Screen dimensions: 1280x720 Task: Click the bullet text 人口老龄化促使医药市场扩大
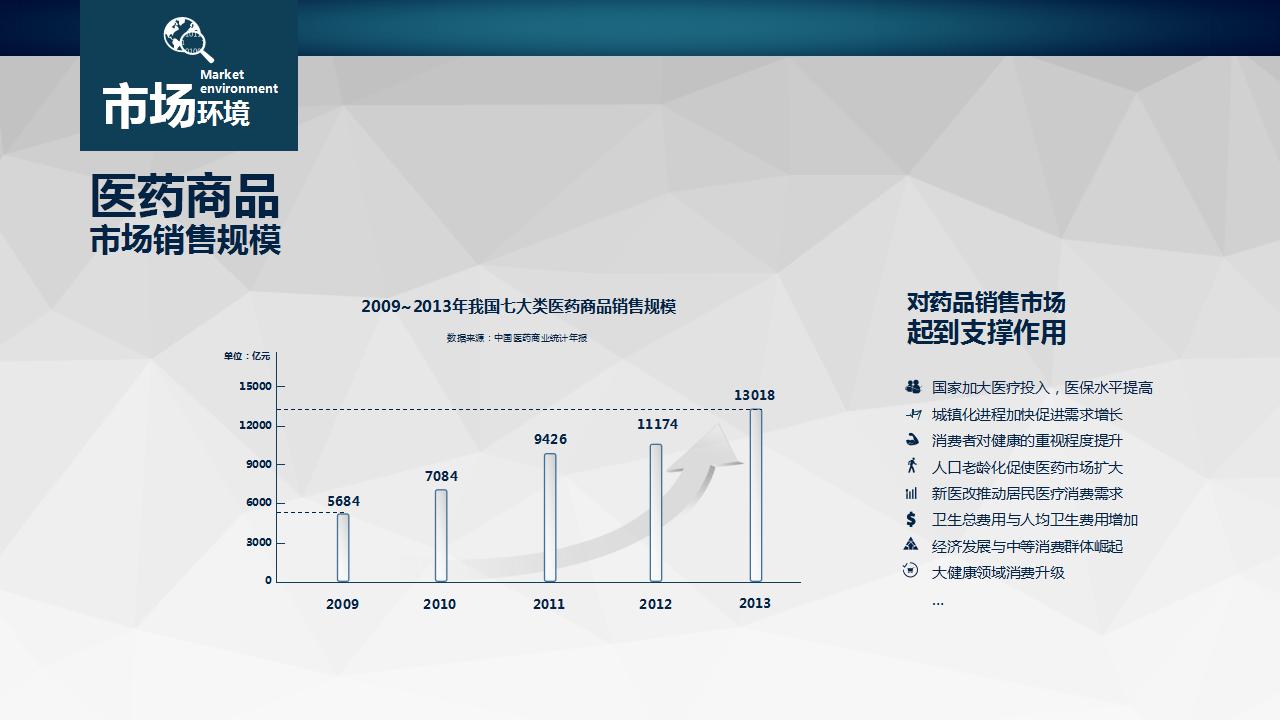click(1027, 467)
